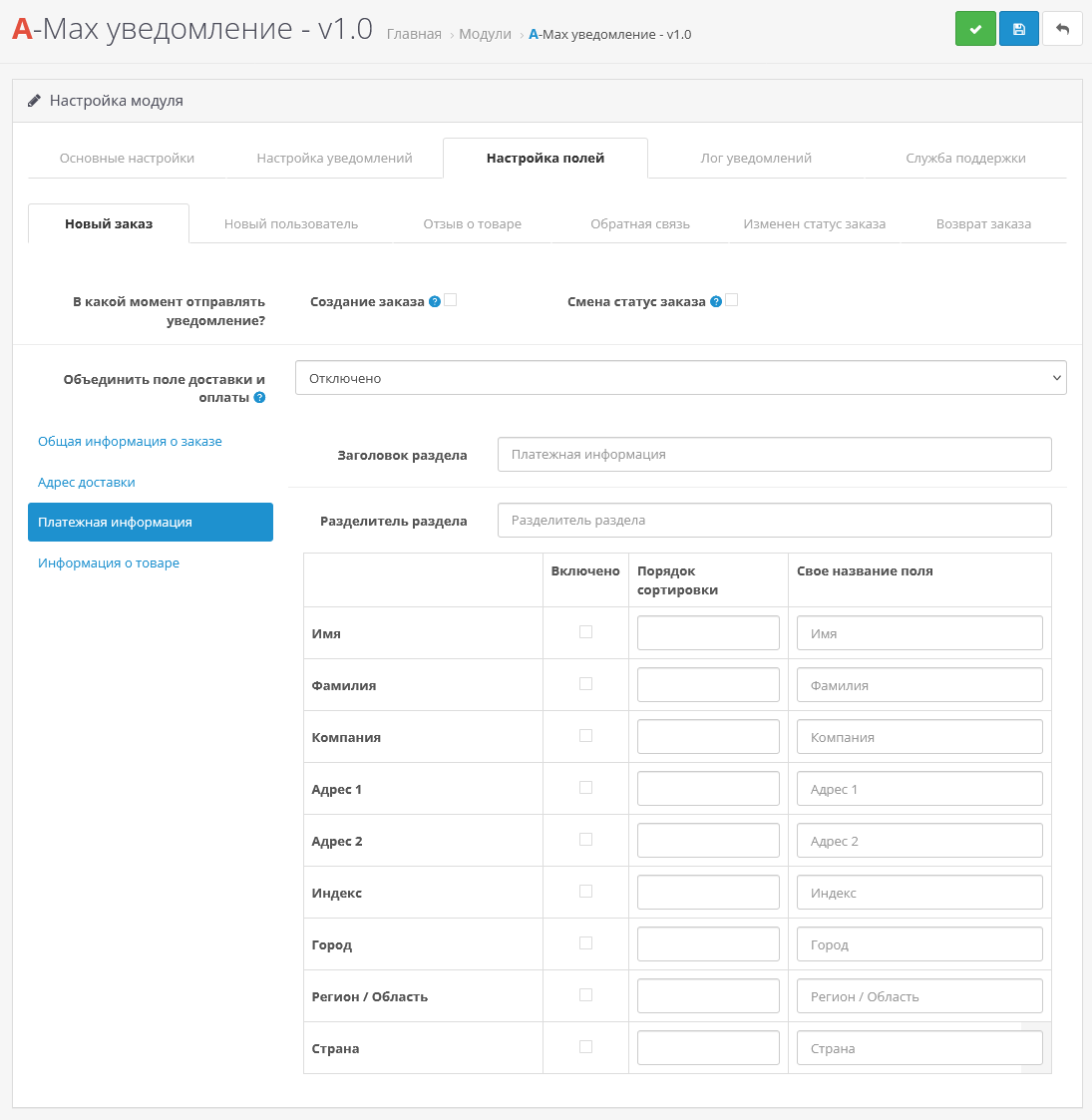Enable the Имя field checkbox
The image size is (1092, 1120).
tap(585, 632)
